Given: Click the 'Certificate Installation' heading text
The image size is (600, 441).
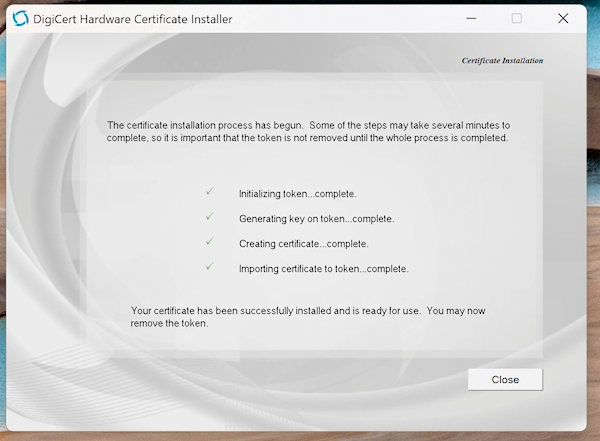Looking at the screenshot, I should click(502, 60).
